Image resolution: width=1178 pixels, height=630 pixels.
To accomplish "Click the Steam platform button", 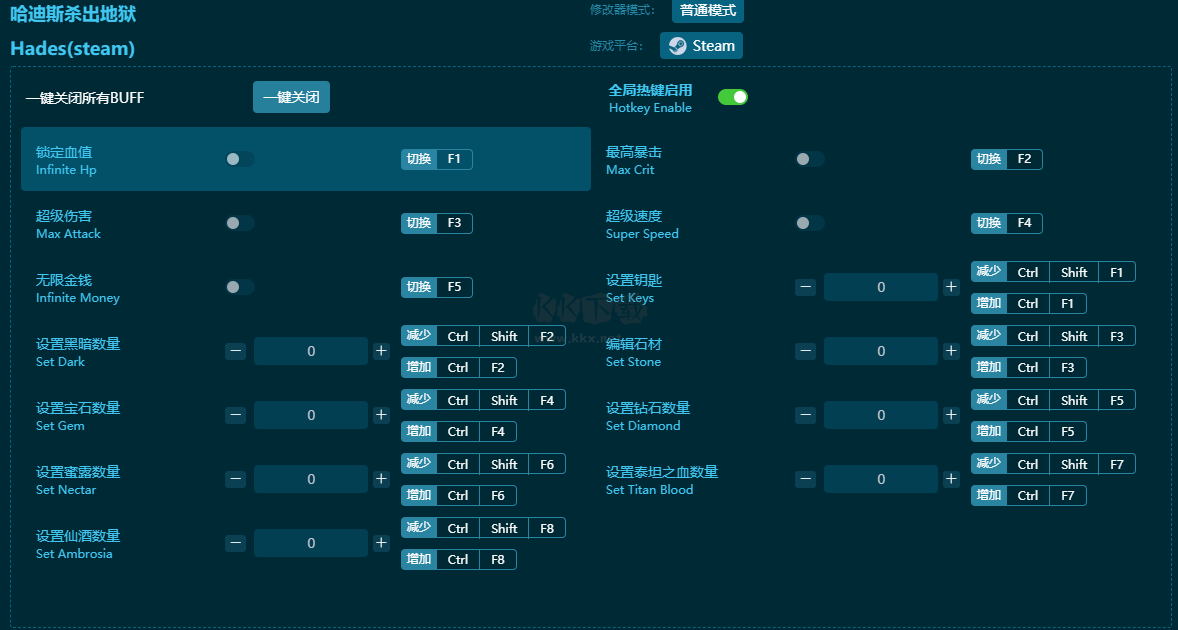I will (701, 46).
